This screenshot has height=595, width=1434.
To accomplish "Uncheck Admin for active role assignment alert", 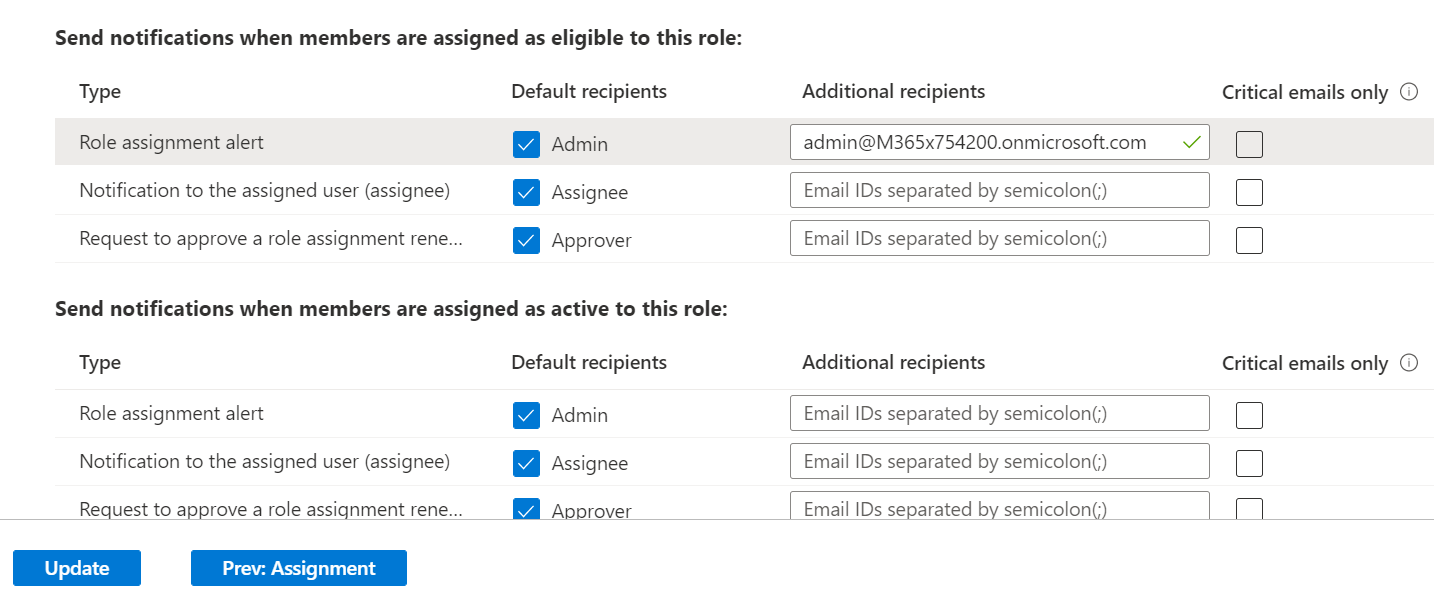I will point(526,415).
